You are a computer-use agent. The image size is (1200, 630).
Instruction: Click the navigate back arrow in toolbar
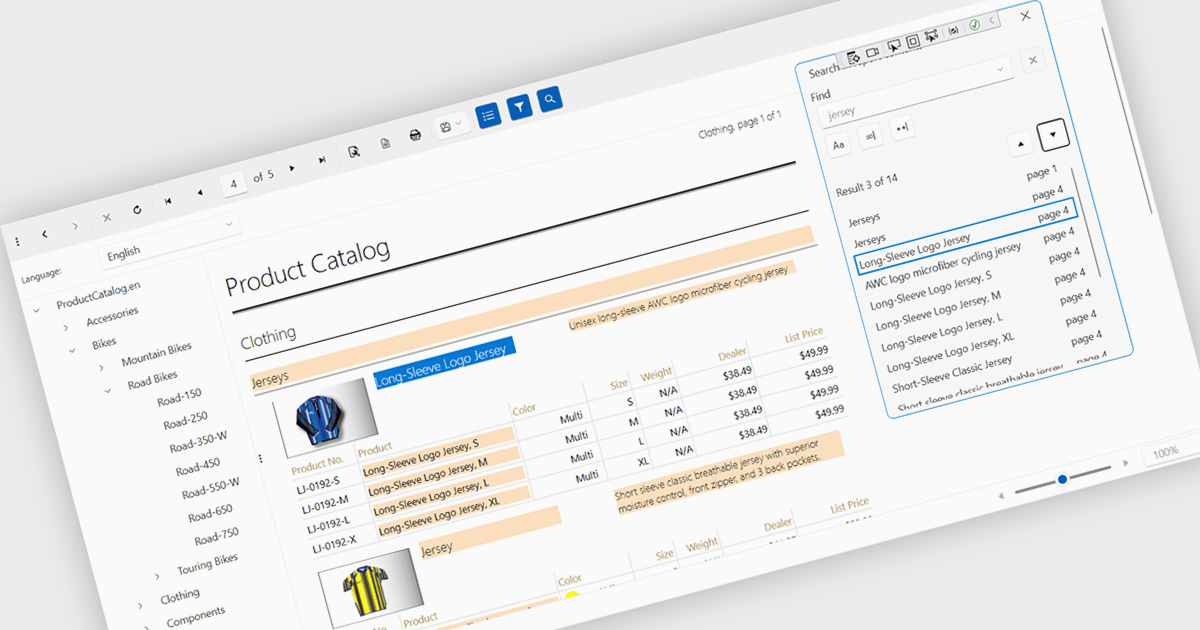pos(45,234)
